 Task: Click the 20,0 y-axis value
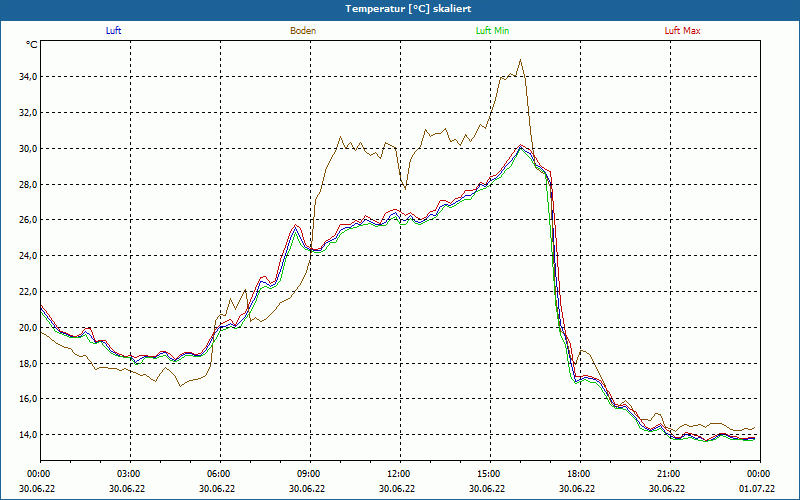pyautogui.click(x=28, y=328)
